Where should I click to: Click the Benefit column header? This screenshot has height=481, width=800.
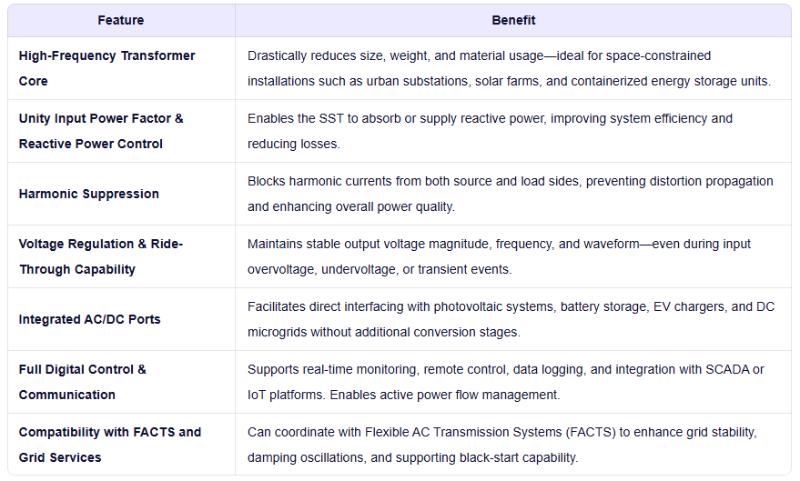coord(512,20)
